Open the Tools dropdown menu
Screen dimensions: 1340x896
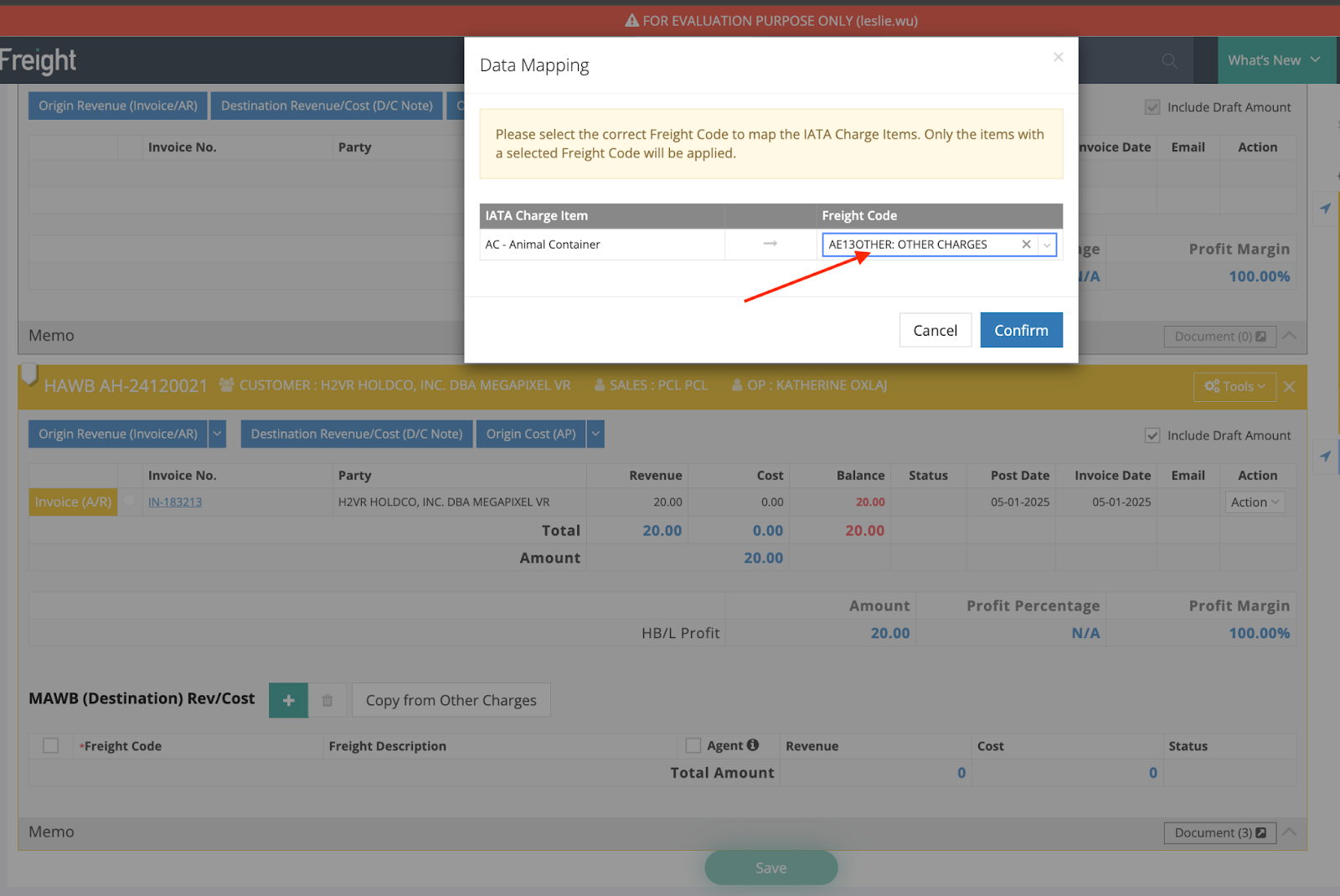[x=1234, y=386]
